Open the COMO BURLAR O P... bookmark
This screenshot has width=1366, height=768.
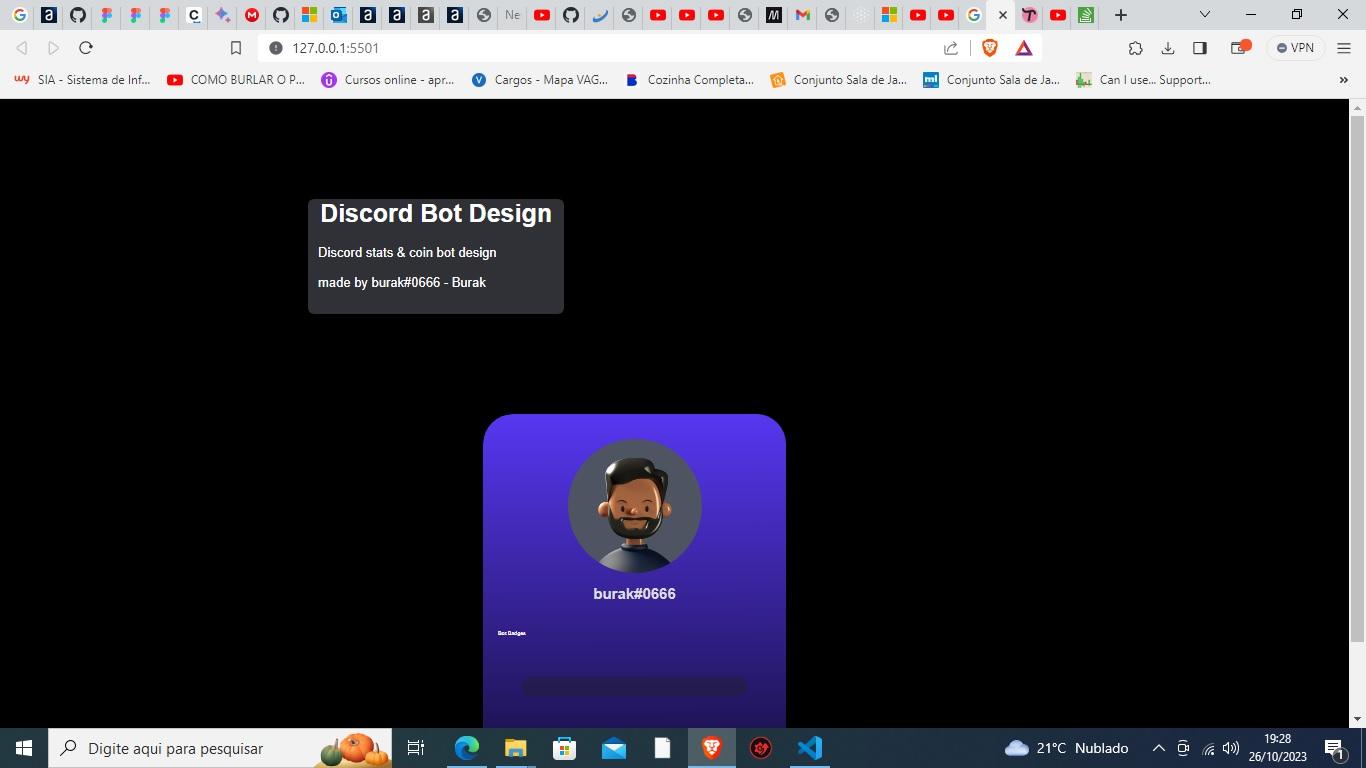pyautogui.click(x=236, y=80)
